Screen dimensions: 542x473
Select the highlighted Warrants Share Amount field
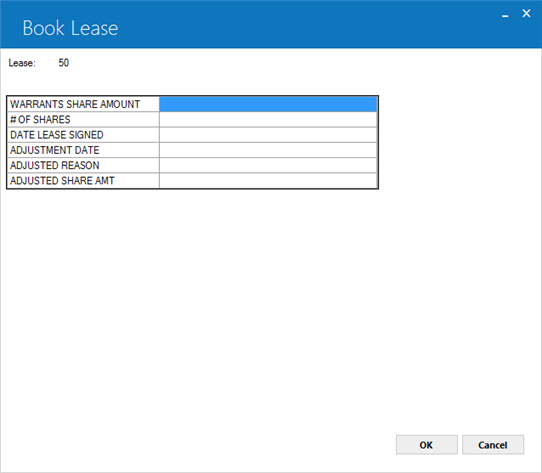[x=268, y=104]
